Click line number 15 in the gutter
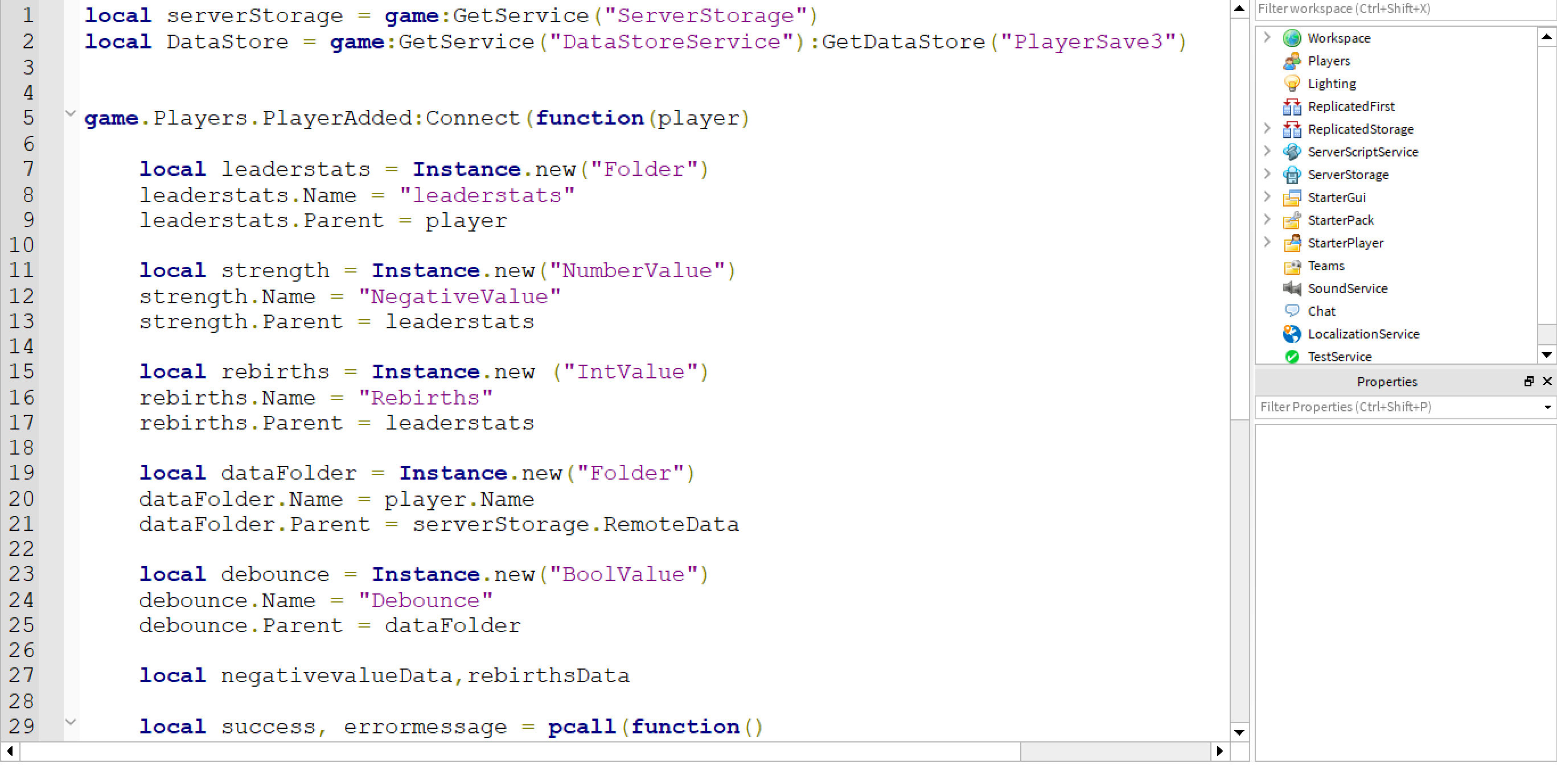Screen dimensions: 1557x784 click(x=21, y=371)
